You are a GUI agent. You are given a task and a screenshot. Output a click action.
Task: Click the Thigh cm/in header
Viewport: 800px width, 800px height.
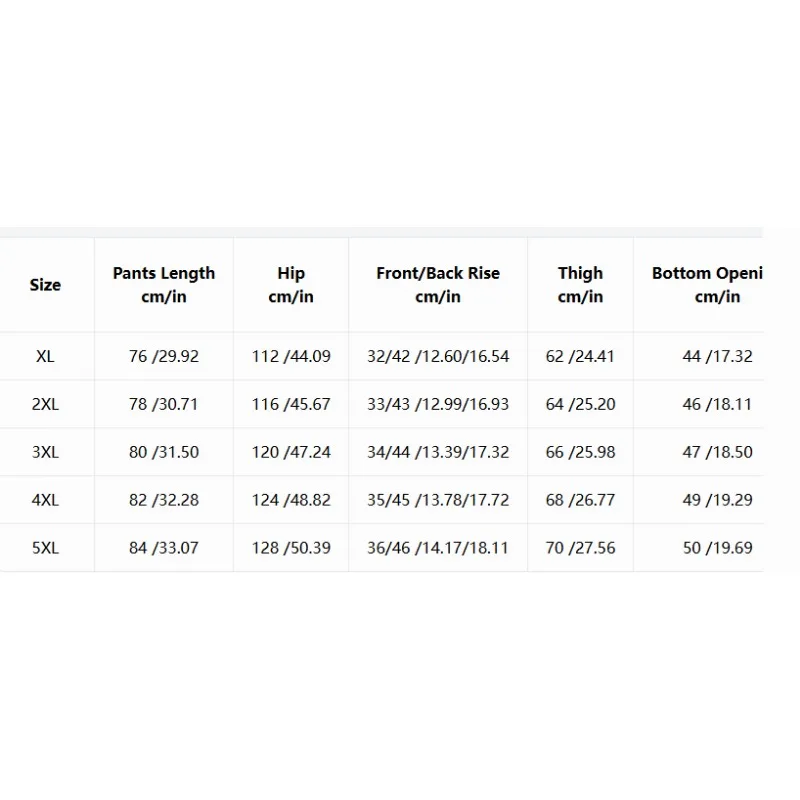point(581,285)
